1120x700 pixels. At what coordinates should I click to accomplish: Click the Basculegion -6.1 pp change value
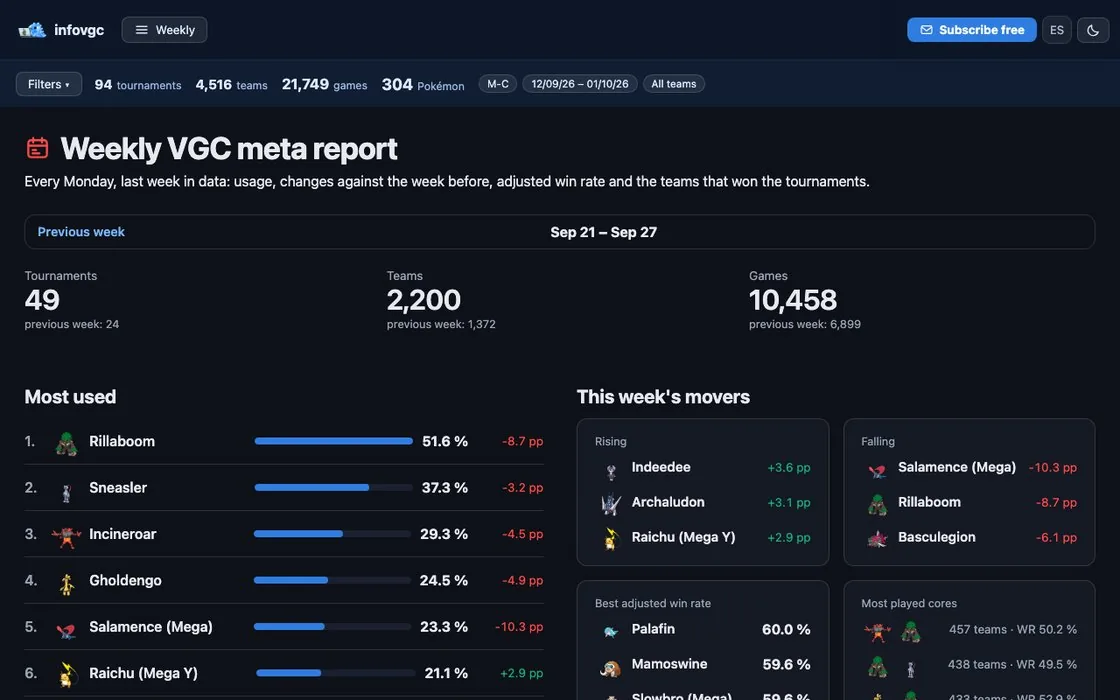1056,537
